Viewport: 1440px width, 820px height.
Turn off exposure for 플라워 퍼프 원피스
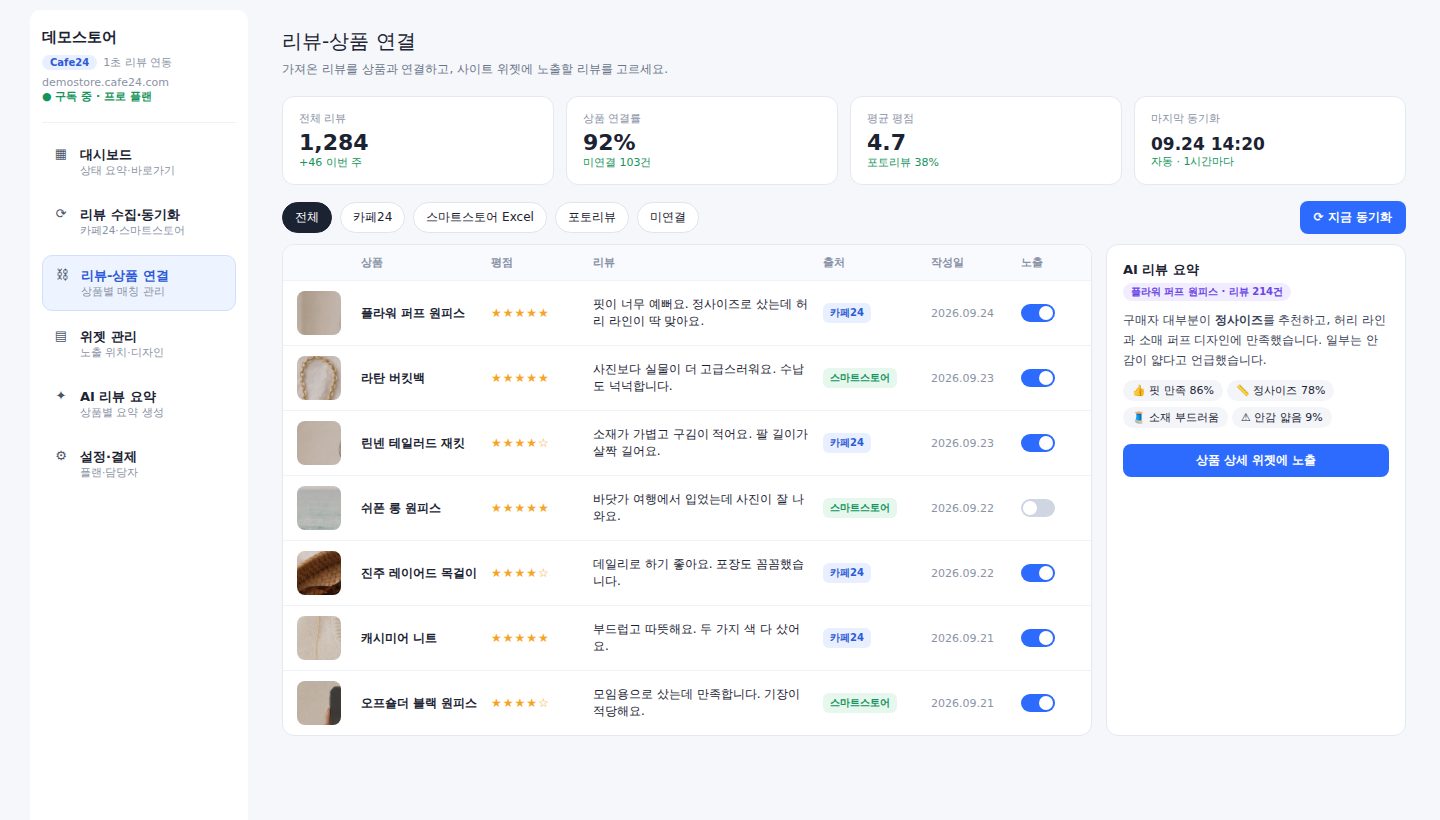[1038, 313]
